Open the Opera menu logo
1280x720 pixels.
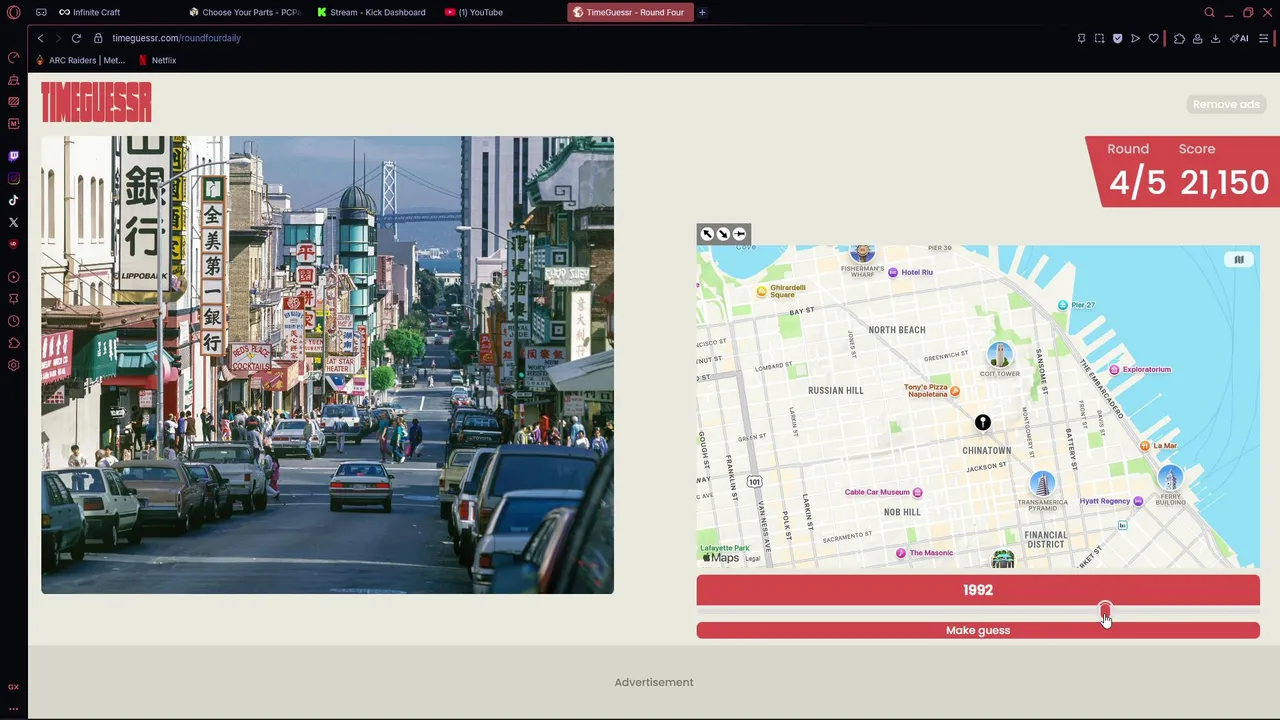pyautogui.click(x=13, y=12)
